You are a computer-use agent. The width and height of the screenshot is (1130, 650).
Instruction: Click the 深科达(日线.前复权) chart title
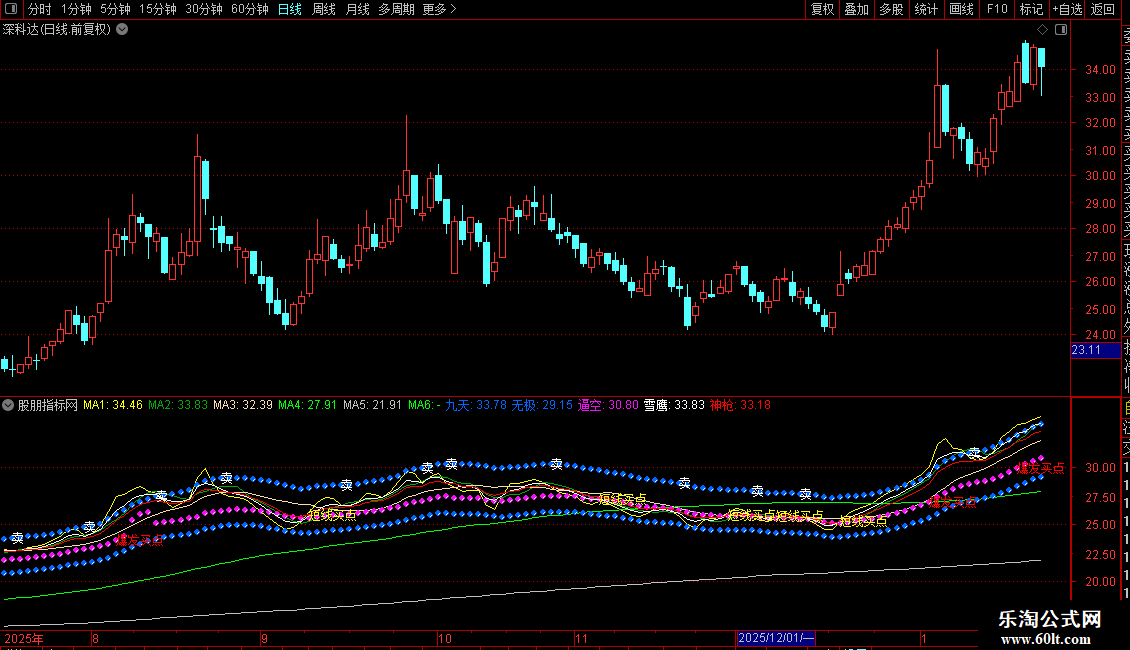(x=57, y=30)
